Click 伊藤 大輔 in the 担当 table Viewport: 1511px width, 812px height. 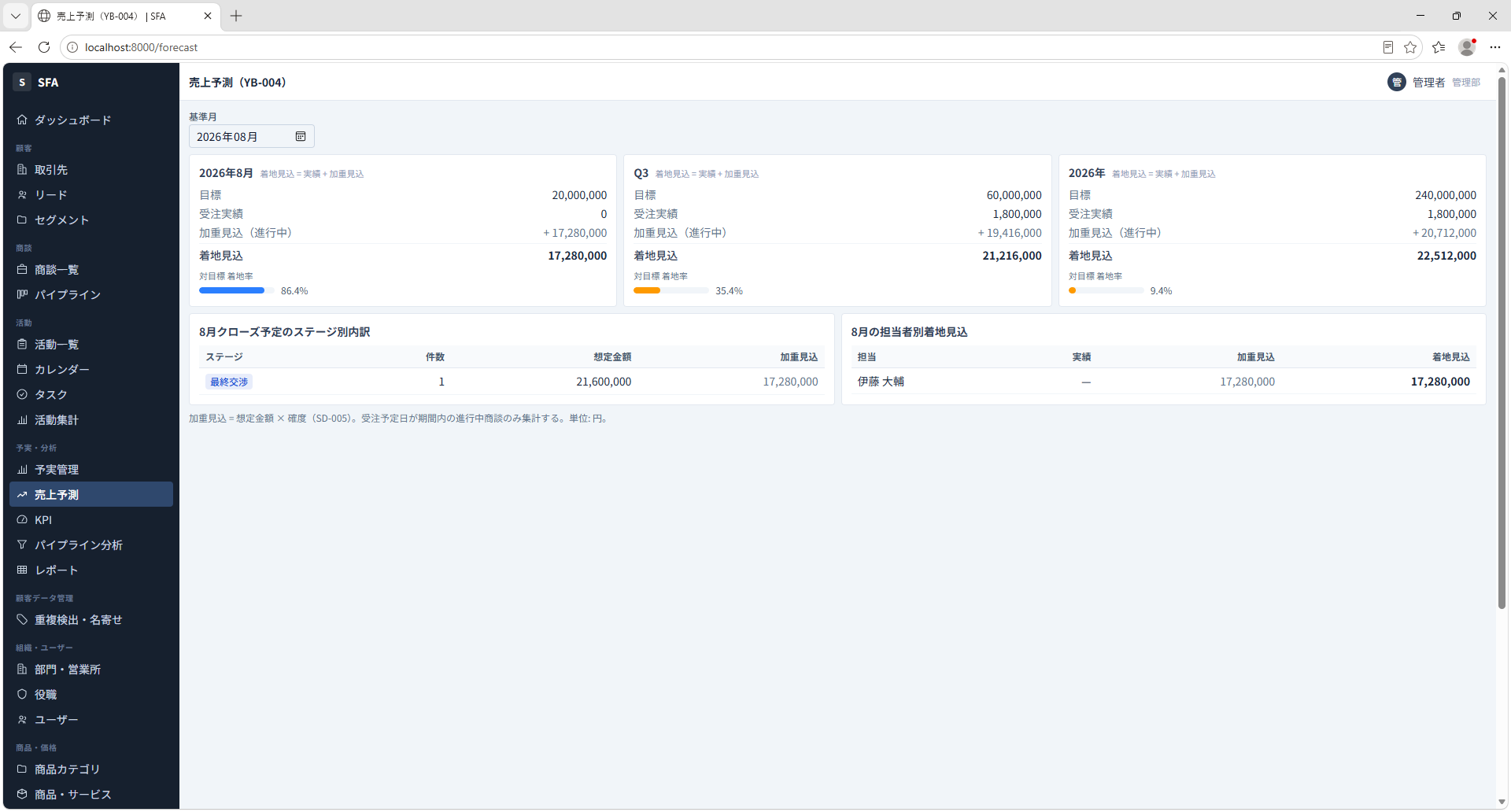[x=881, y=382]
